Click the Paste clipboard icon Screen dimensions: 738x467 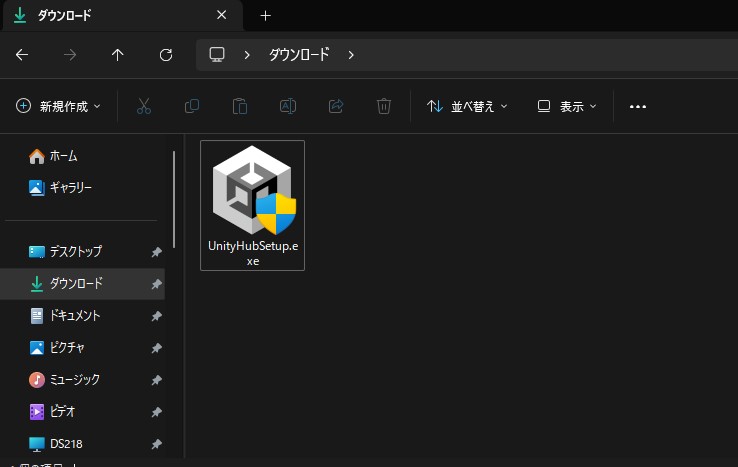[x=240, y=106]
